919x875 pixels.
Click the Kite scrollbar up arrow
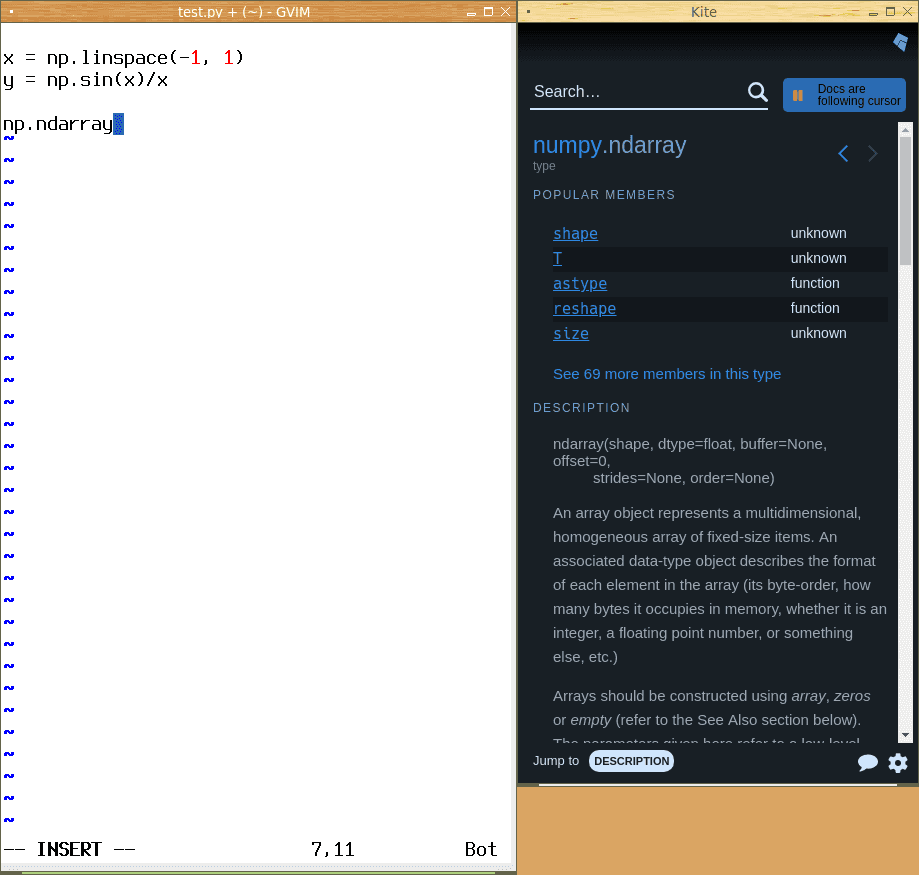(x=905, y=130)
